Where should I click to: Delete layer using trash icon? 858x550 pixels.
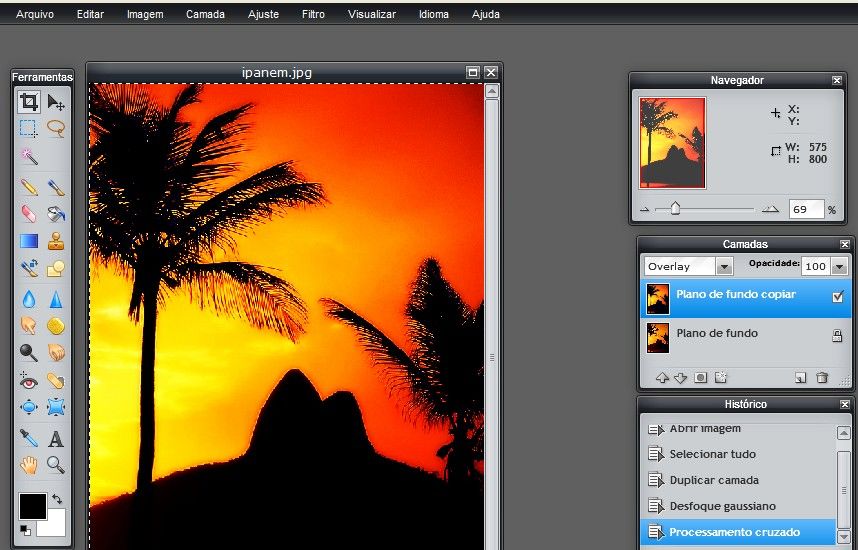[x=821, y=378]
